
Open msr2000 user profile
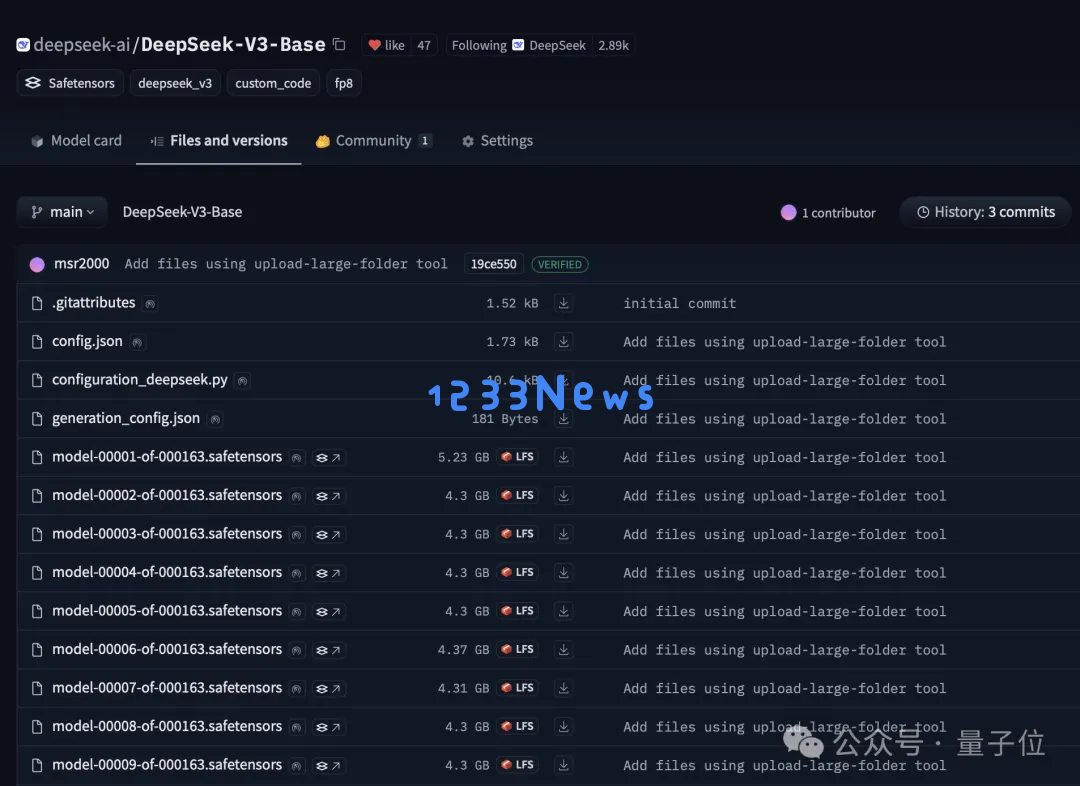pyautogui.click(x=81, y=264)
